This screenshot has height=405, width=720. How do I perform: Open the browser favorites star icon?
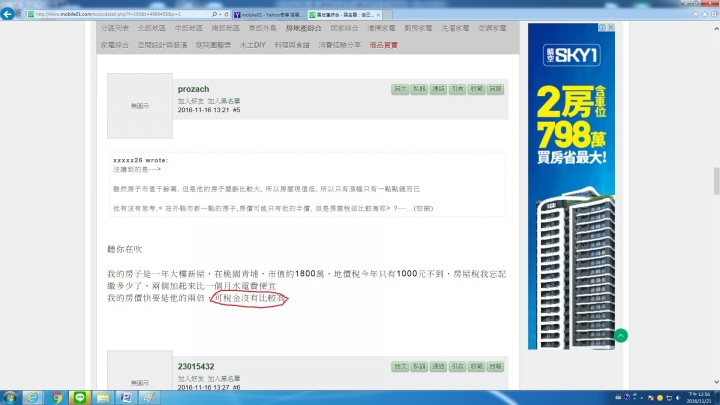(704, 14)
